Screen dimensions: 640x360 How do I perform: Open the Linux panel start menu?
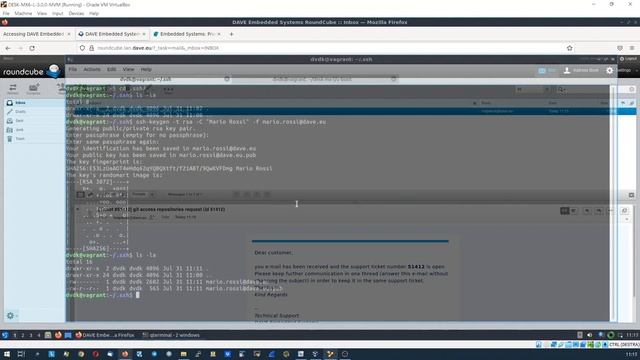coord(5,335)
